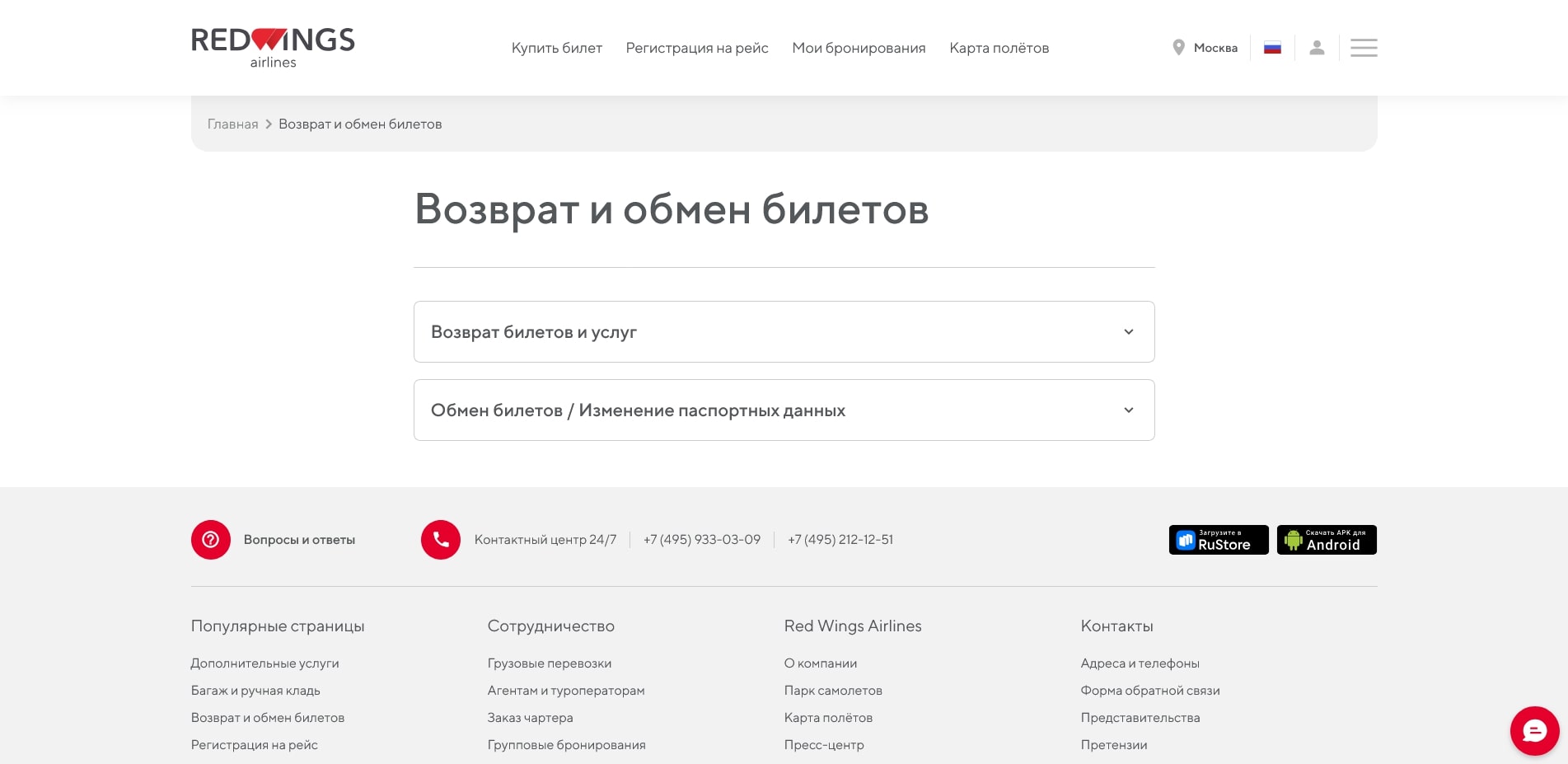1568x764 pixels.
Task: Open the user account icon
Action: click(x=1317, y=47)
